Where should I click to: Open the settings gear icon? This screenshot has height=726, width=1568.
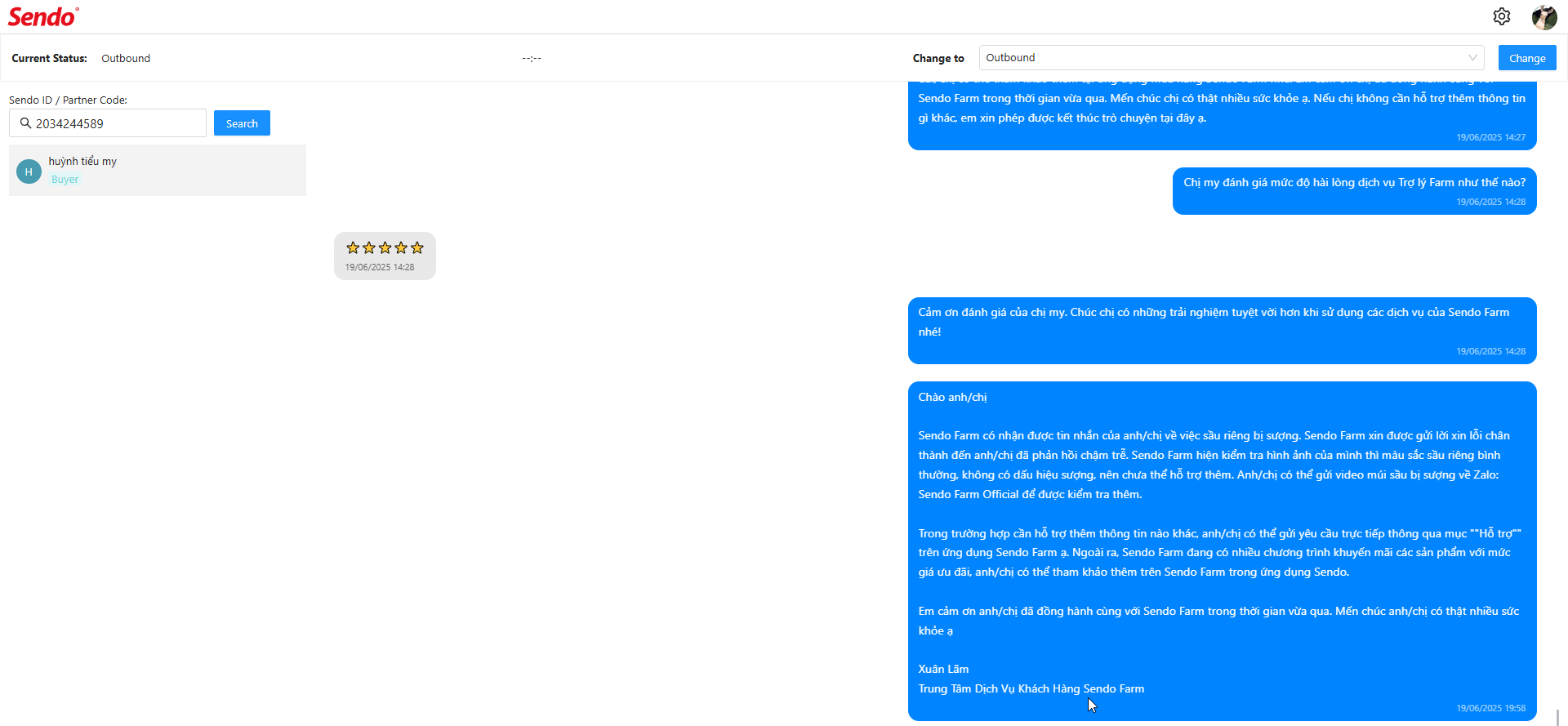point(1501,16)
